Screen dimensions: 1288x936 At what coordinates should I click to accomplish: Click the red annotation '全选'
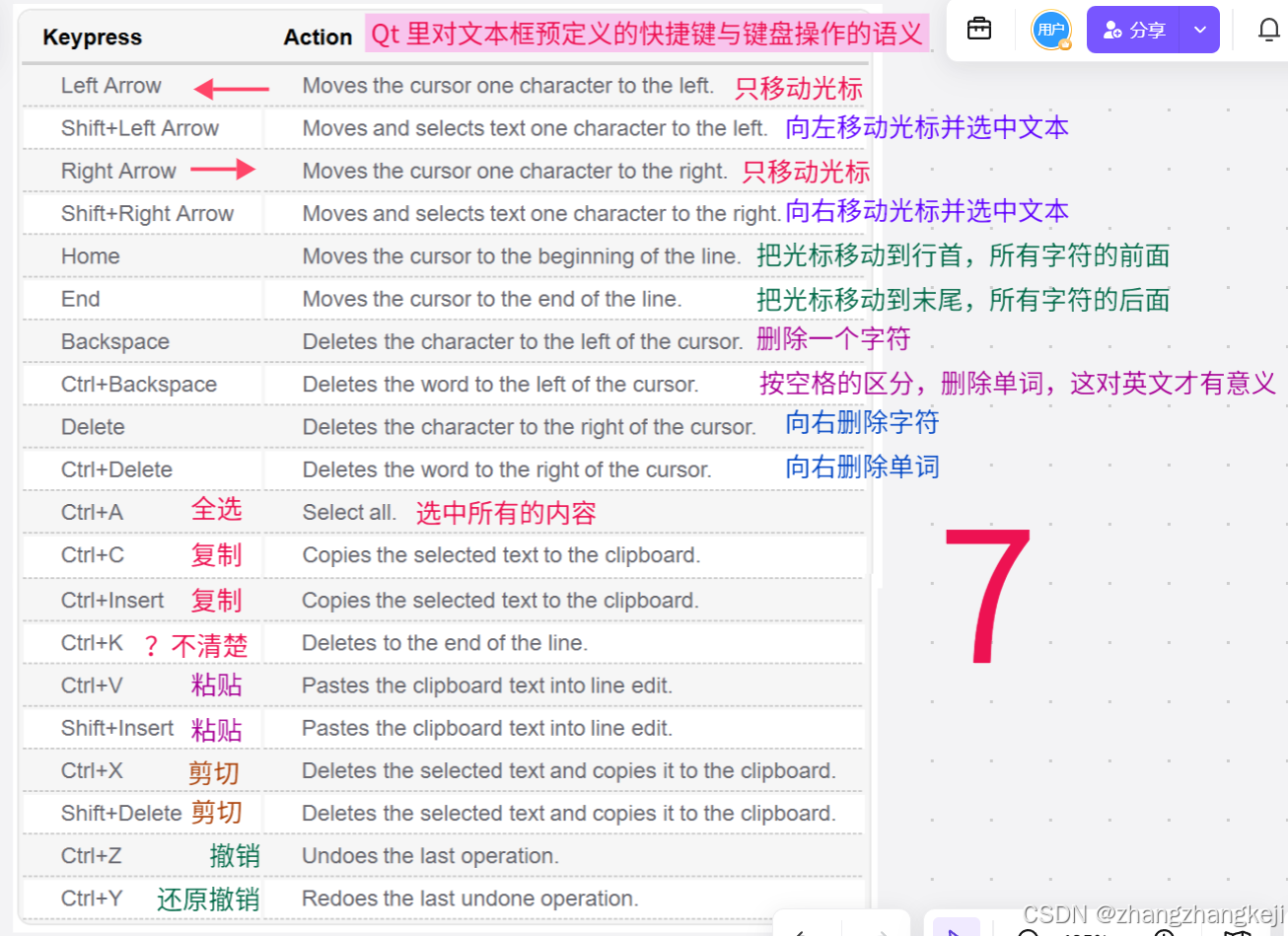[217, 509]
